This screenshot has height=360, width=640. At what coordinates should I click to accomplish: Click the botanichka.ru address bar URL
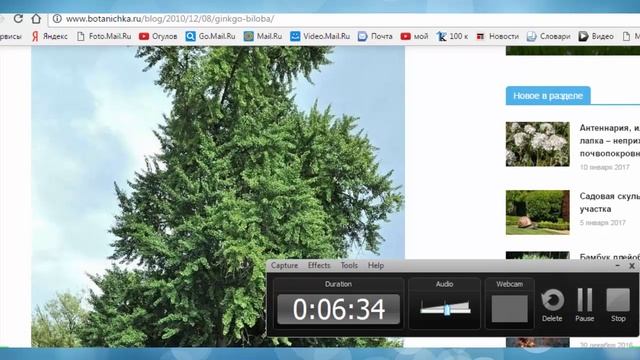tap(170, 19)
